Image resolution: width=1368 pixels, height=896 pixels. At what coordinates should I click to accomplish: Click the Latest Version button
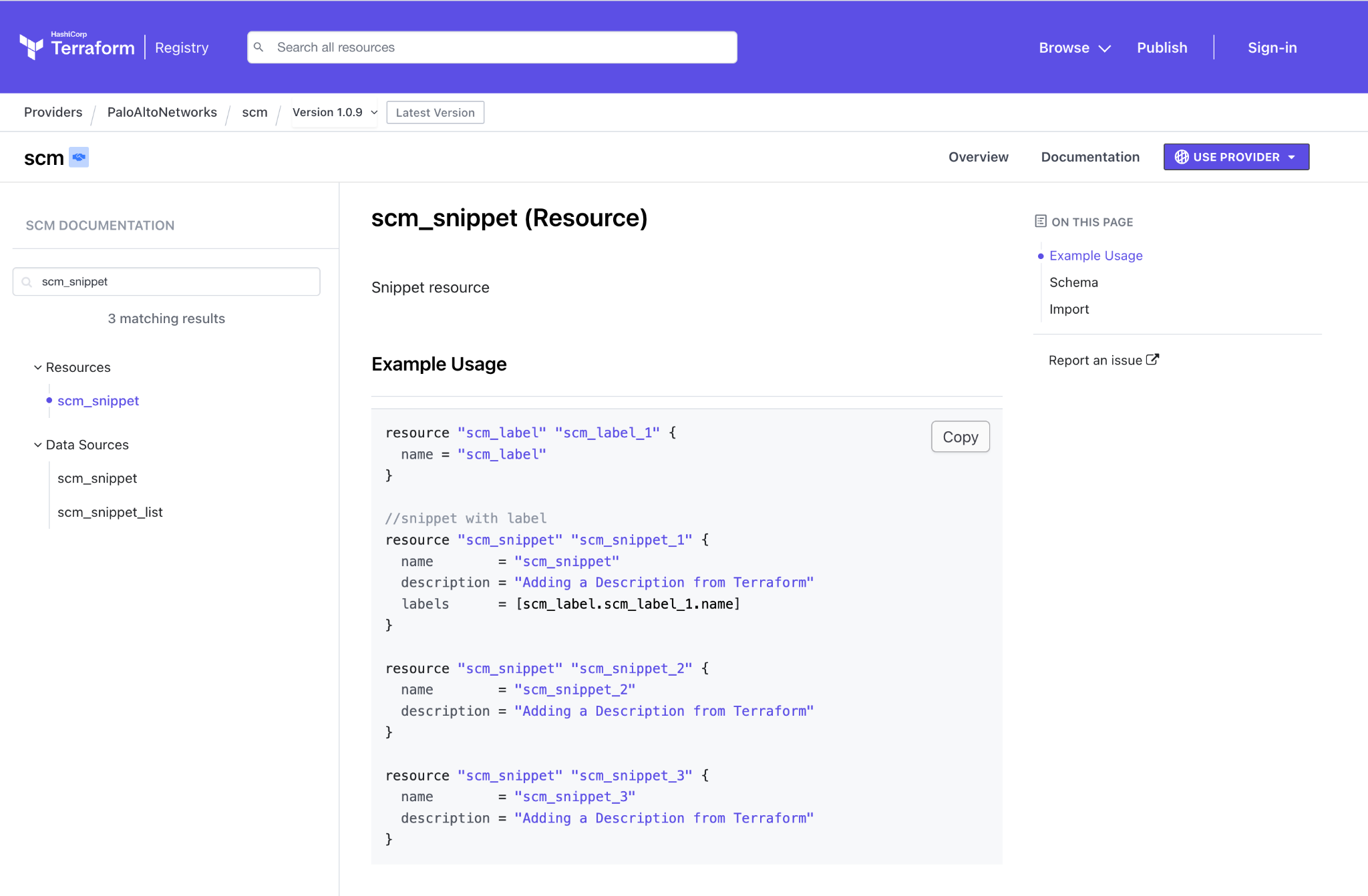[x=436, y=113]
